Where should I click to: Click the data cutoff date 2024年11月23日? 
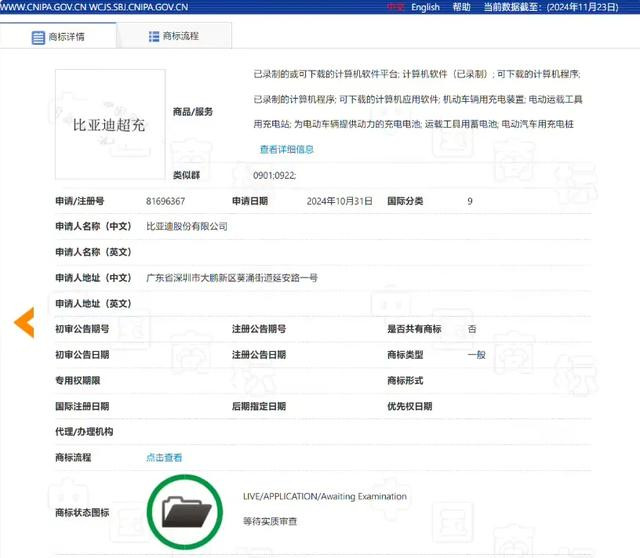click(582, 7)
